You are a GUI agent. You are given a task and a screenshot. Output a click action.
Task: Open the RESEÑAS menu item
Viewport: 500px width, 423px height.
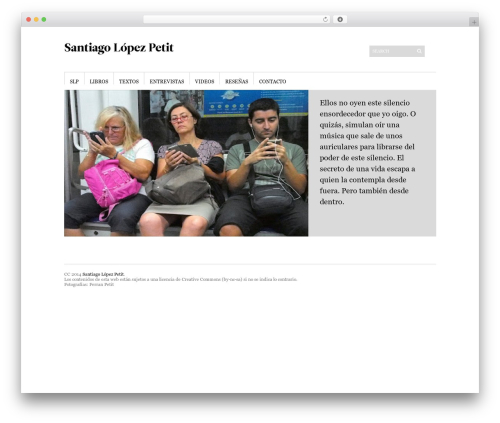click(x=237, y=81)
